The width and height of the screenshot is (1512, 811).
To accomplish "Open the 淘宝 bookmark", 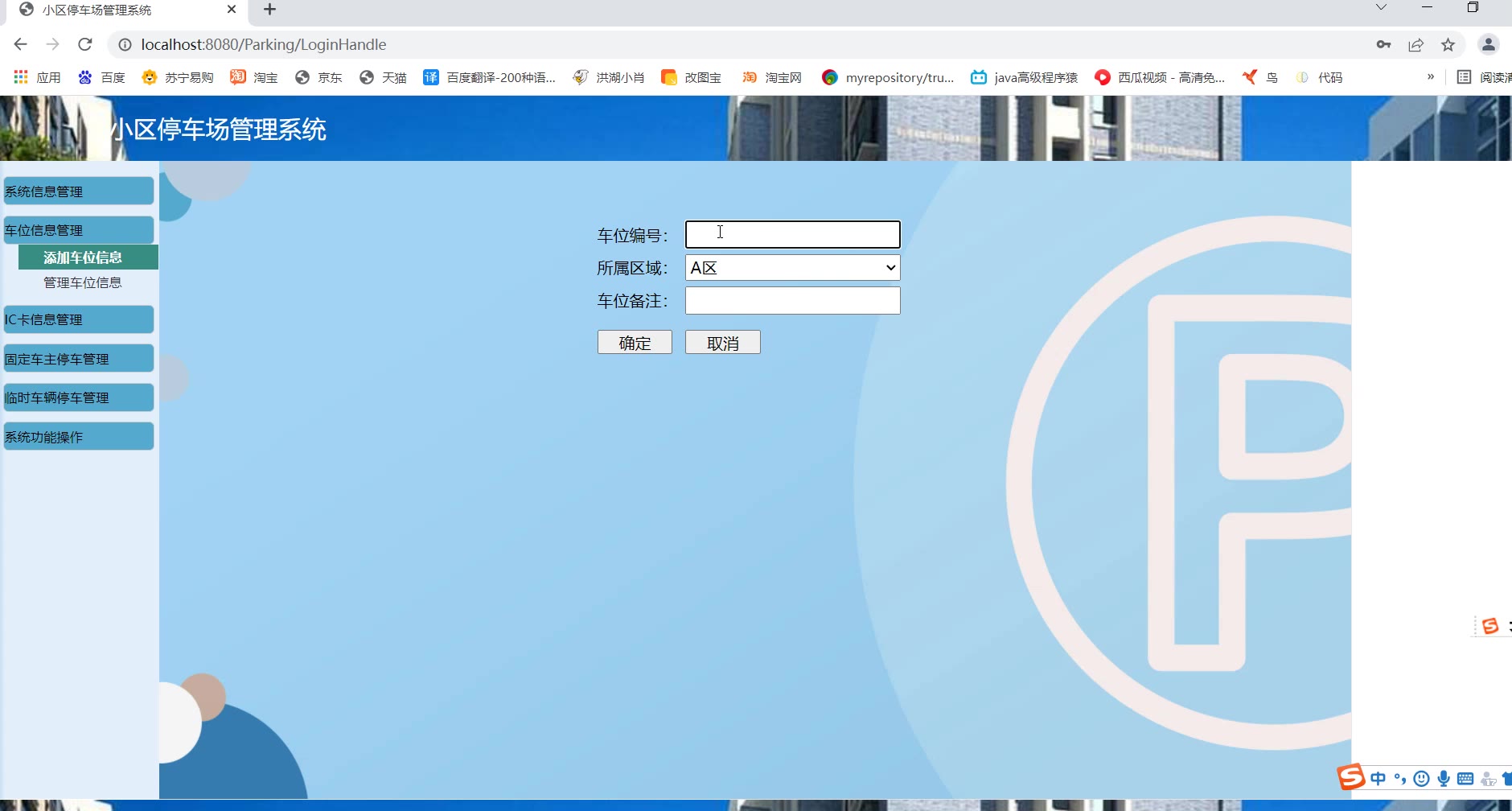I will click(254, 77).
